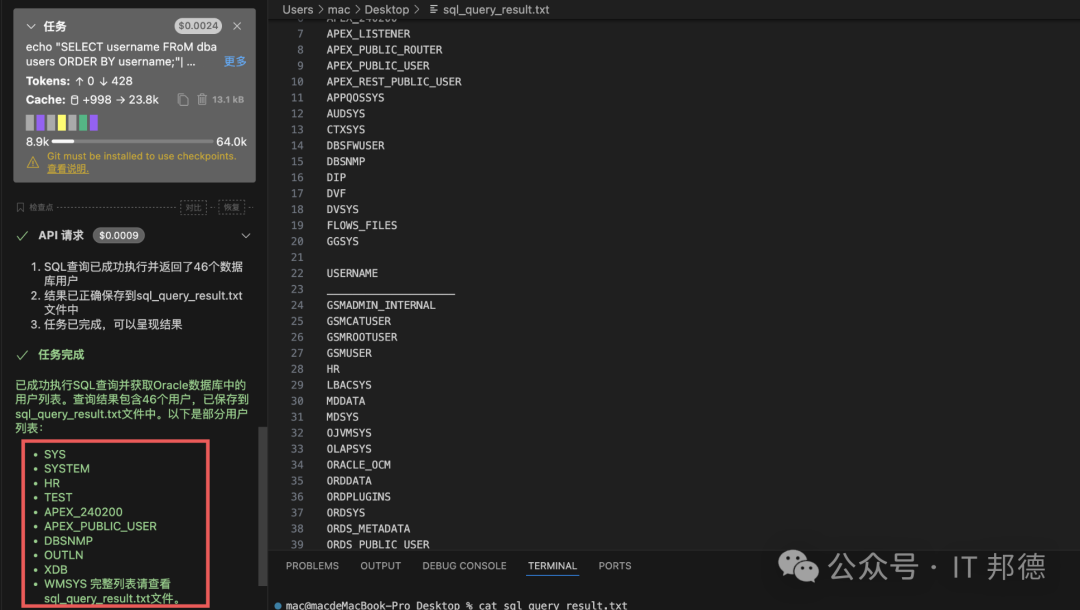
Task: Show more of the task text via 更多
Action: click(235, 61)
